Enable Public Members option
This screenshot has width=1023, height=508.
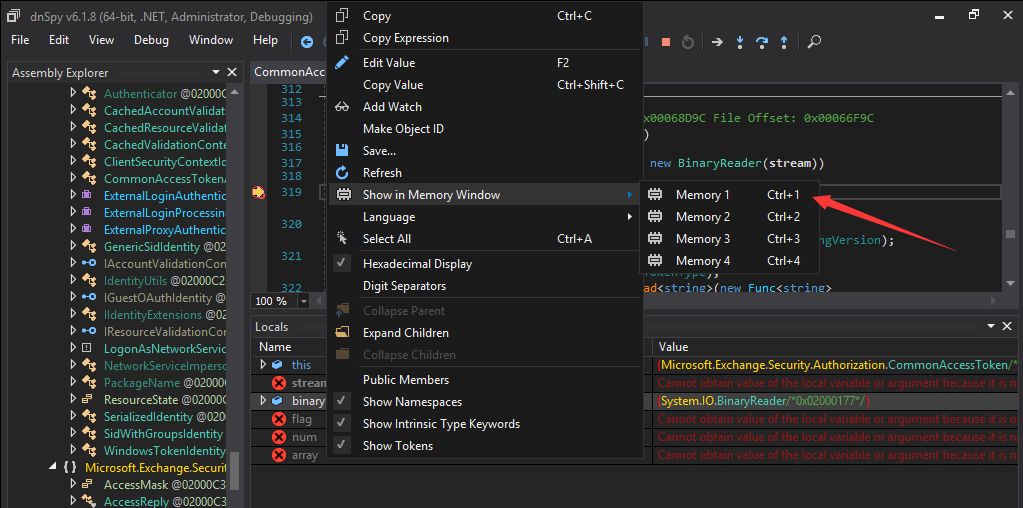pos(485,380)
